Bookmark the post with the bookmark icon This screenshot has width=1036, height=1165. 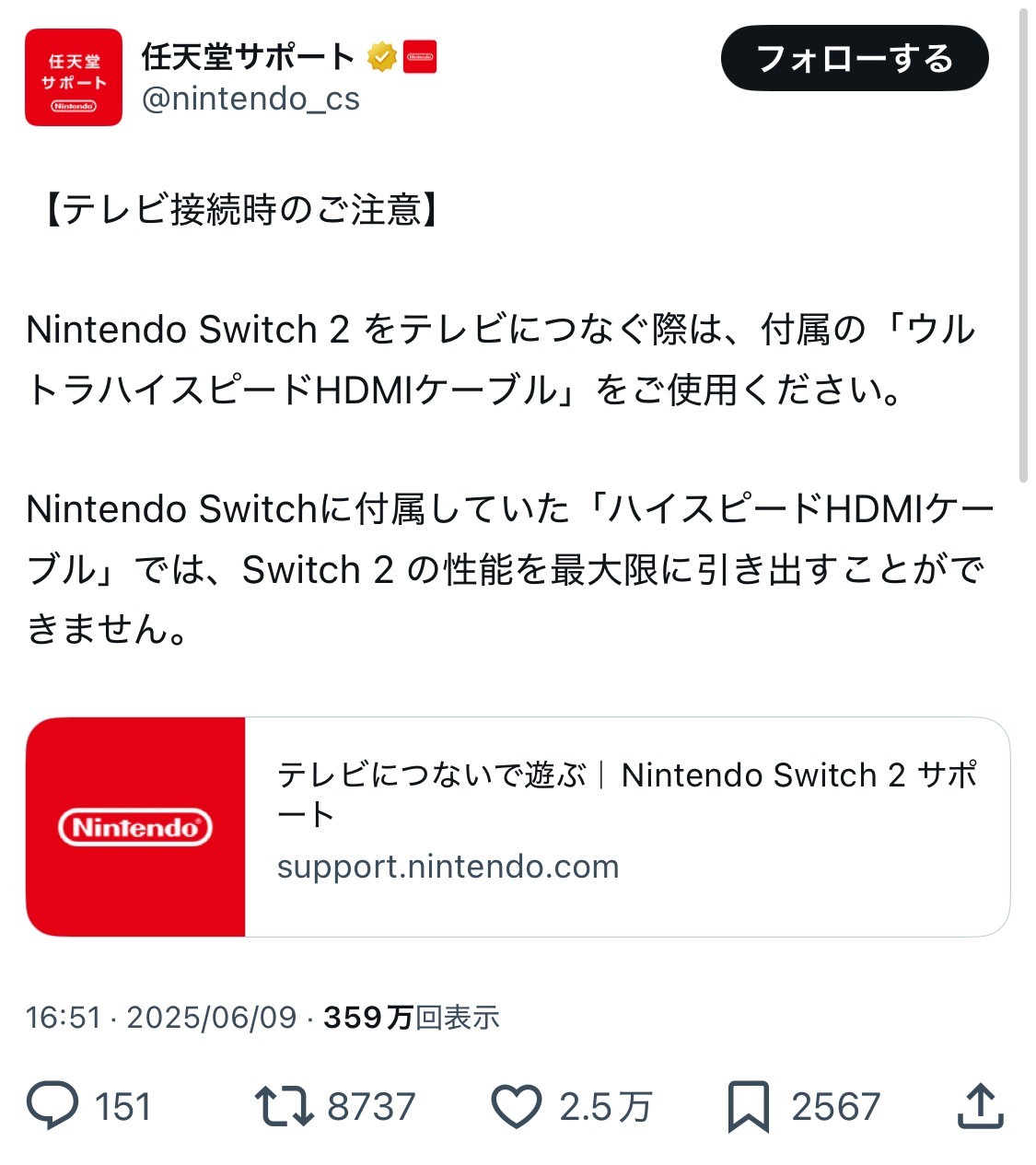pos(748,1106)
